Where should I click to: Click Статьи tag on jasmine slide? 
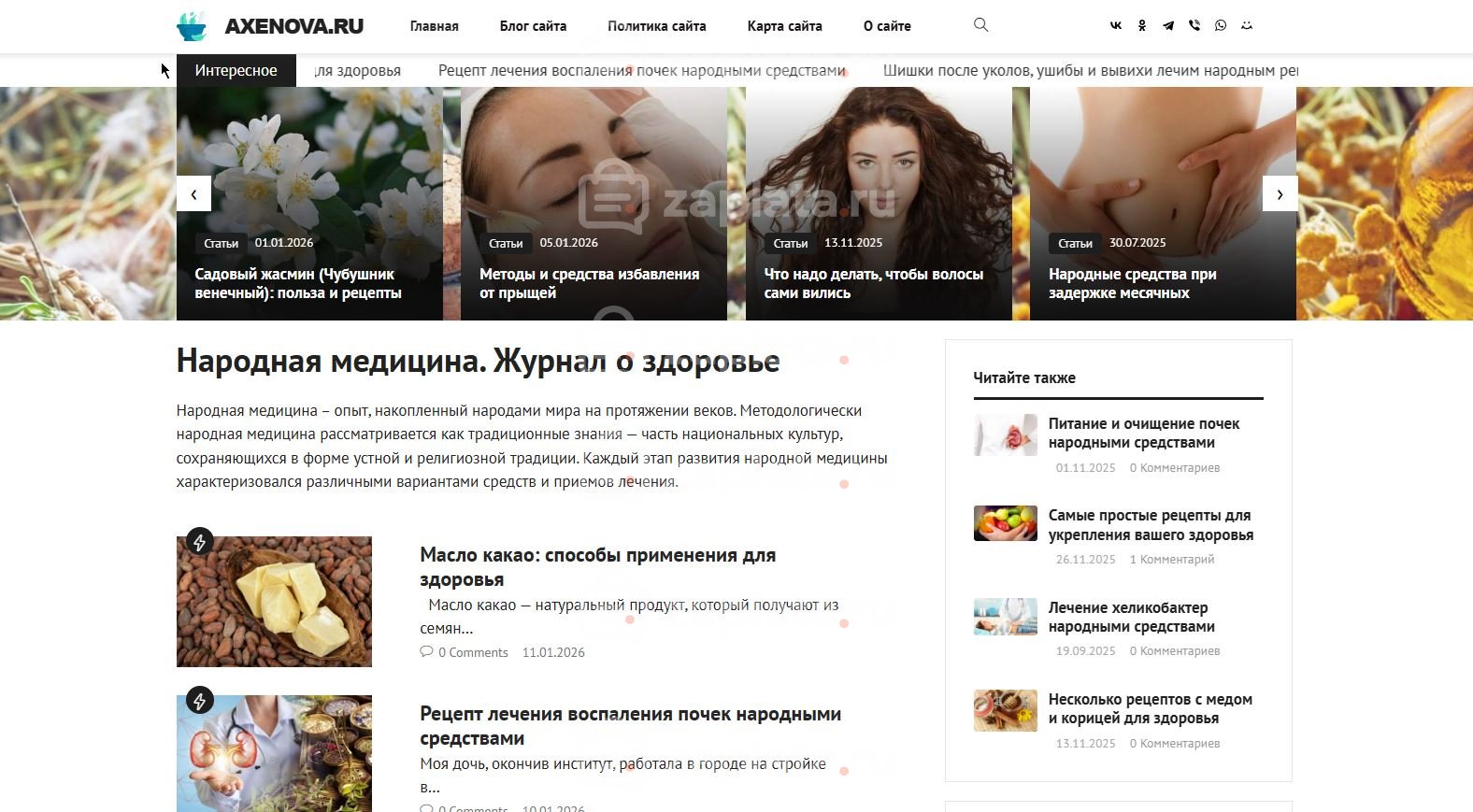click(222, 243)
